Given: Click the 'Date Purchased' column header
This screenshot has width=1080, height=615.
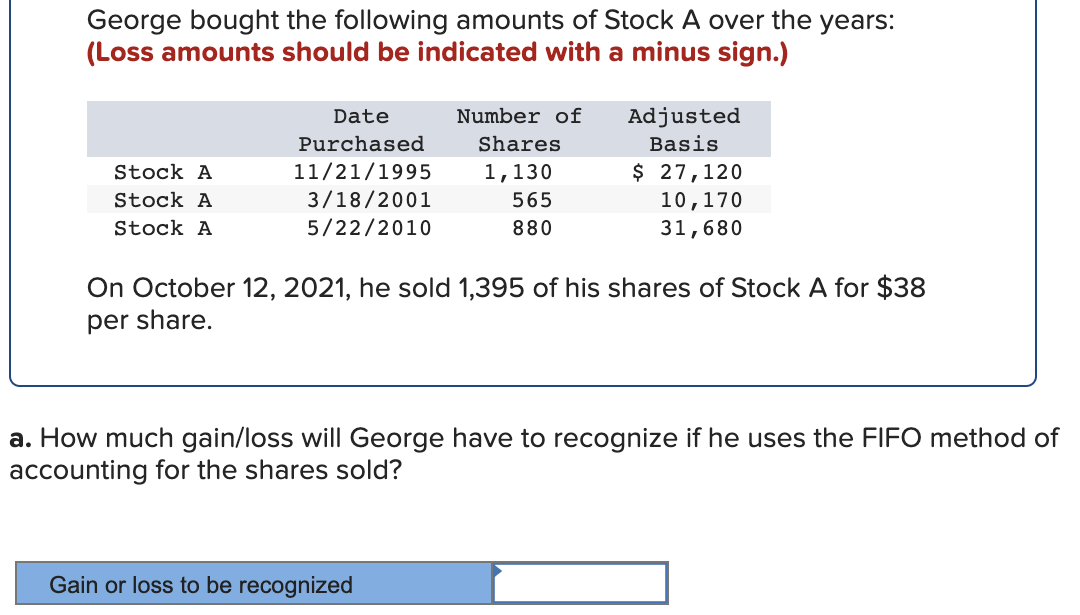Looking at the screenshot, I should coord(361,129).
